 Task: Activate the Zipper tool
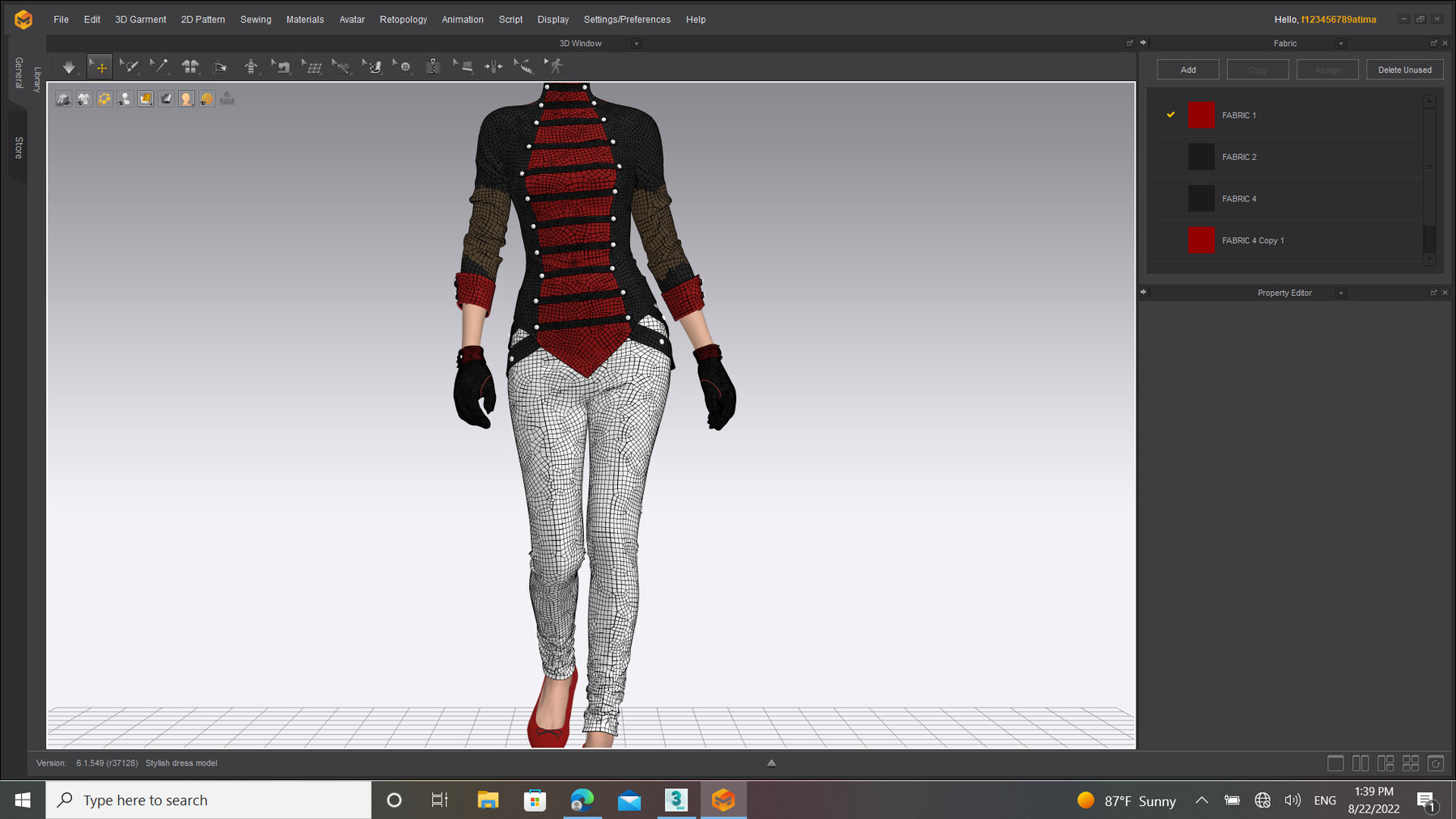(x=433, y=66)
